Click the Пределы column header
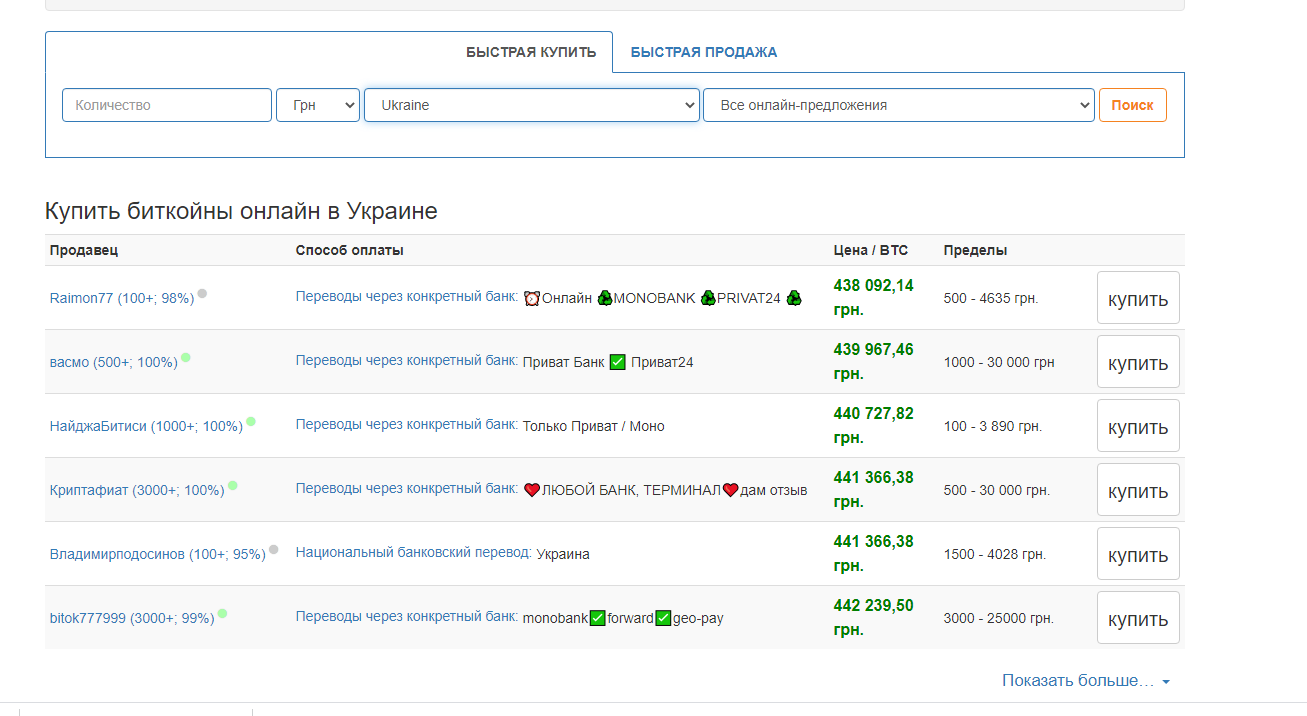The image size is (1307, 716). pyautogui.click(x=976, y=250)
